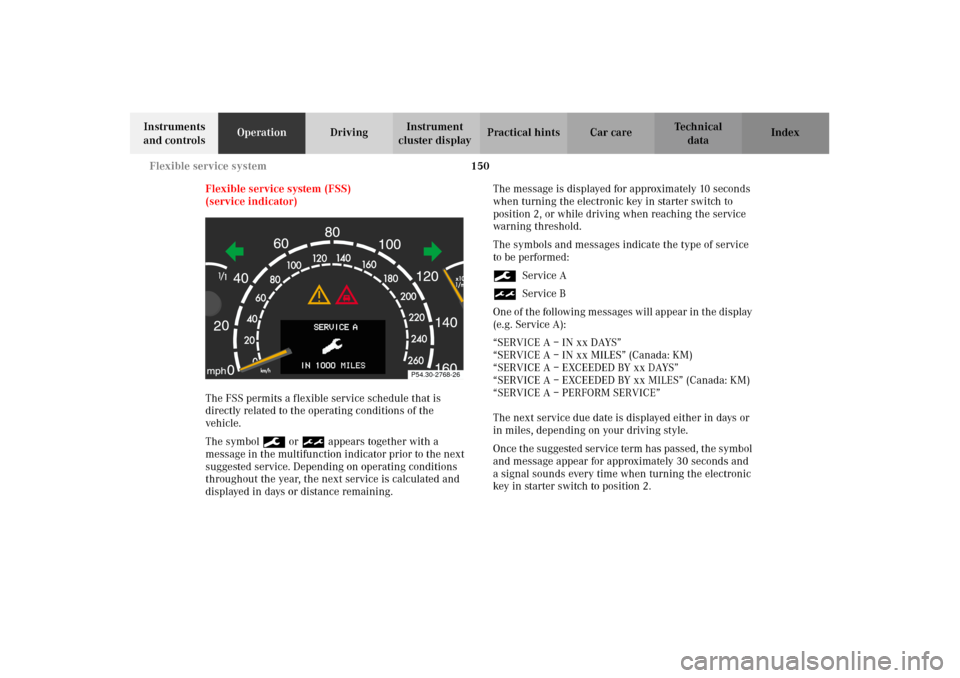Open the Car care tab
Viewport: 960px width, 678px height.
point(610,133)
